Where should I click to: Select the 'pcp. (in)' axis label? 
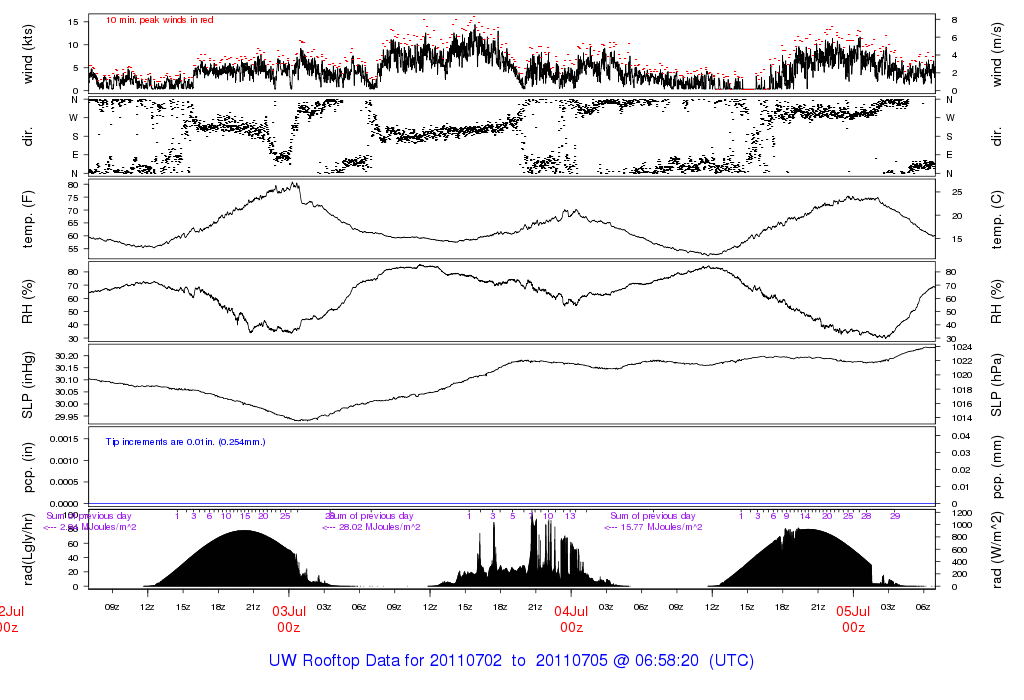pyautogui.click(x=27, y=467)
